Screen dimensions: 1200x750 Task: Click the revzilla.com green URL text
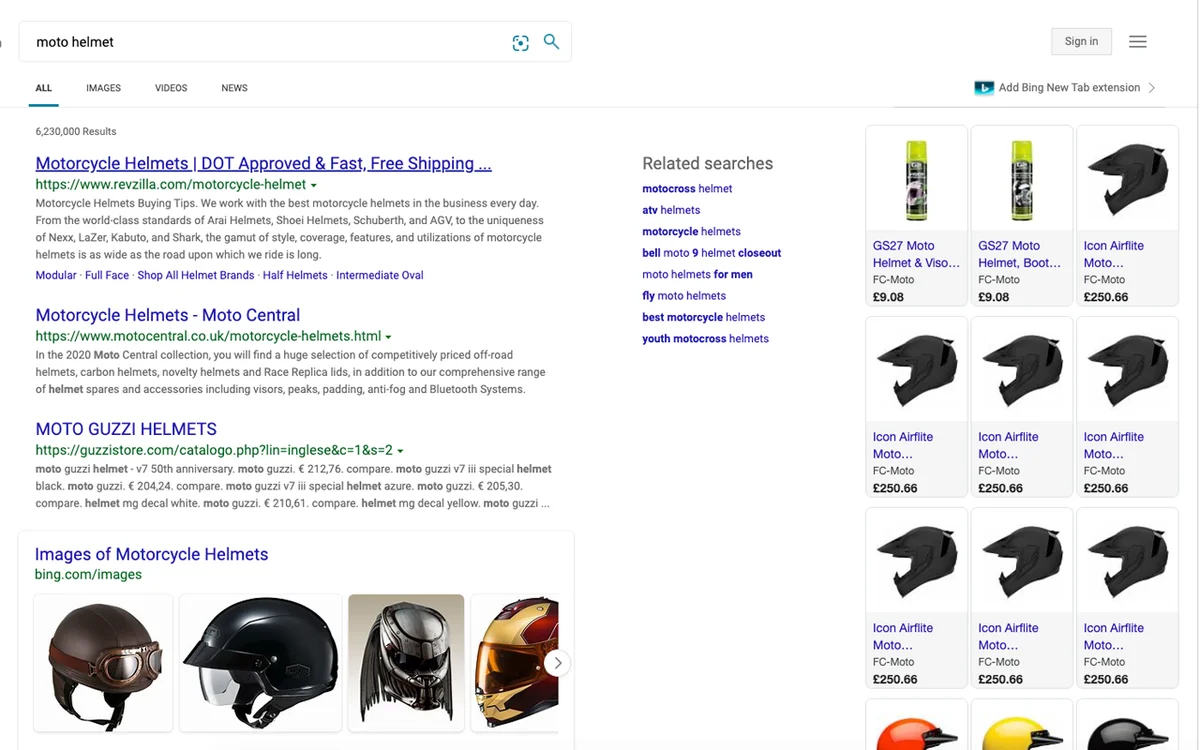(170, 185)
